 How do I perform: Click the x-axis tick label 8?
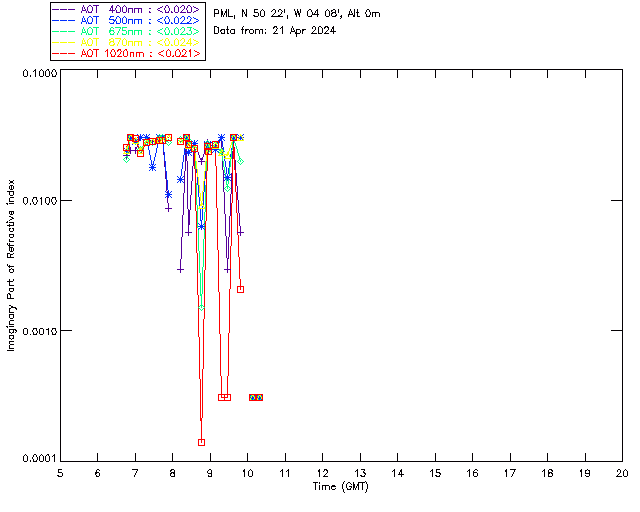tap(172, 473)
